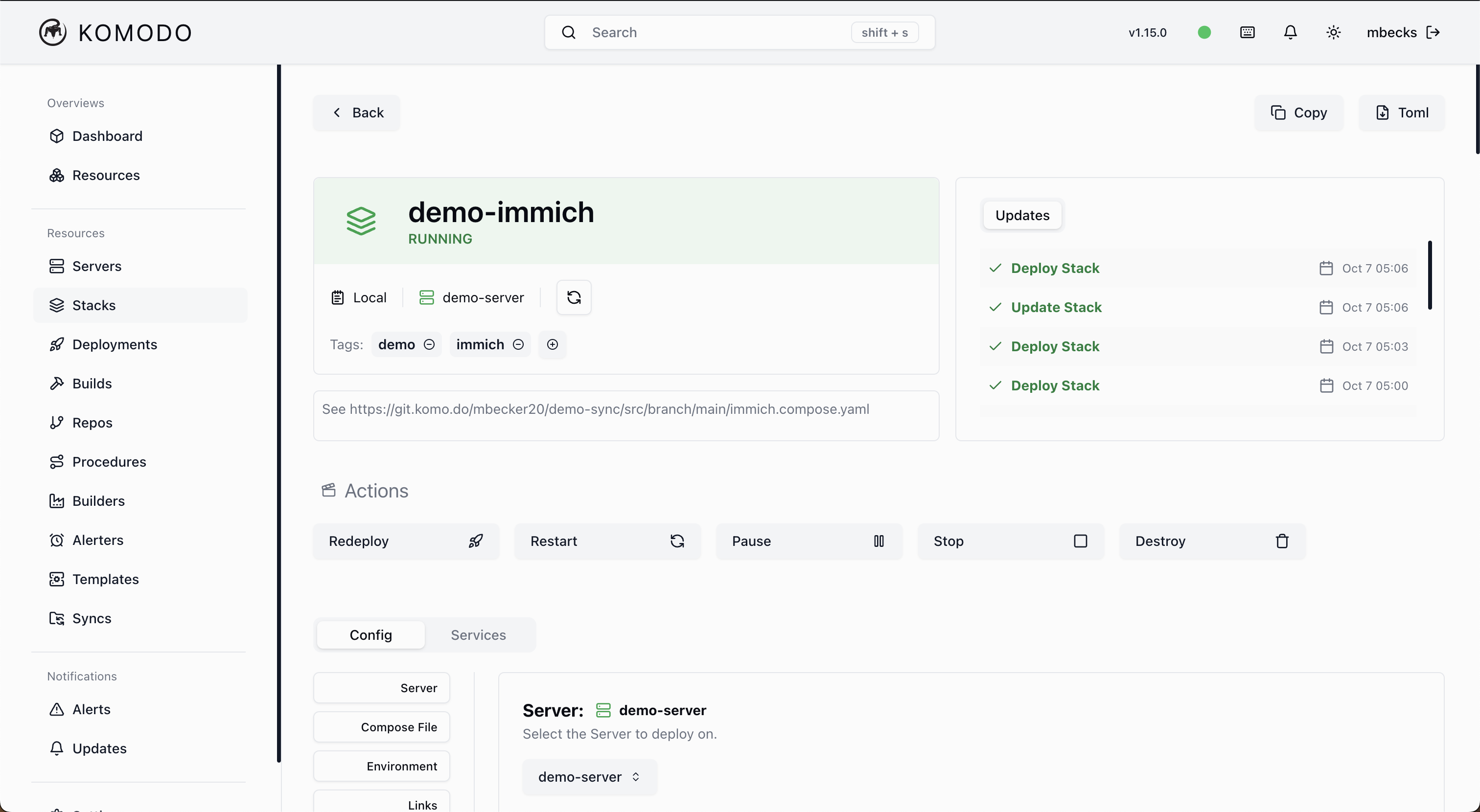Remove the demo tag via its minus icon
This screenshot has height=812, width=1480.
click(429, 344)
